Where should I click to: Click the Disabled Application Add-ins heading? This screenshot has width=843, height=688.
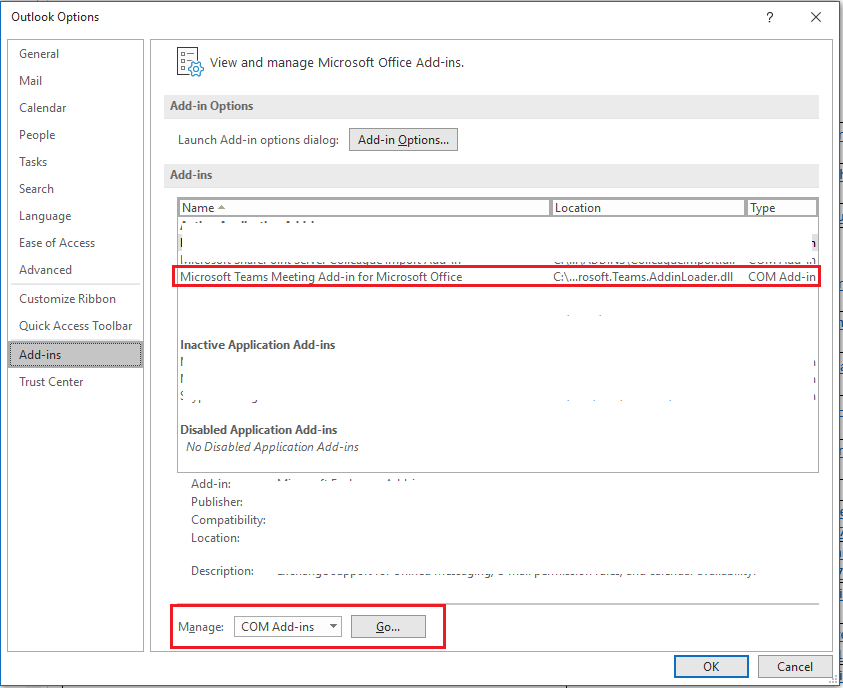click(x=259, y=430)
